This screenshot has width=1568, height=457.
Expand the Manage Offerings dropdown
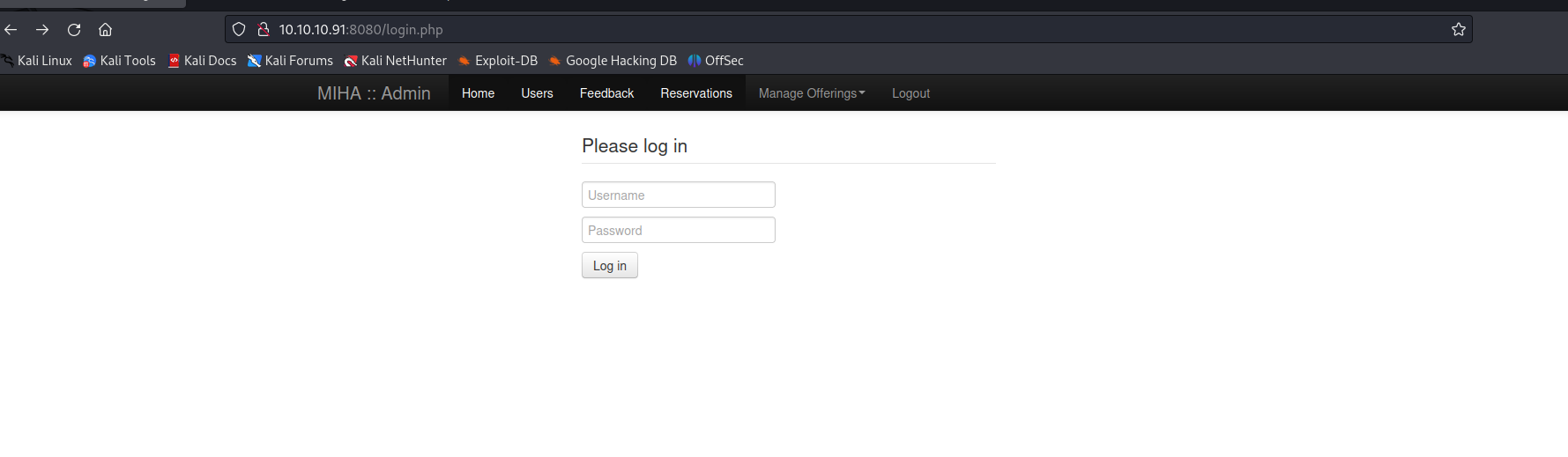812,93
